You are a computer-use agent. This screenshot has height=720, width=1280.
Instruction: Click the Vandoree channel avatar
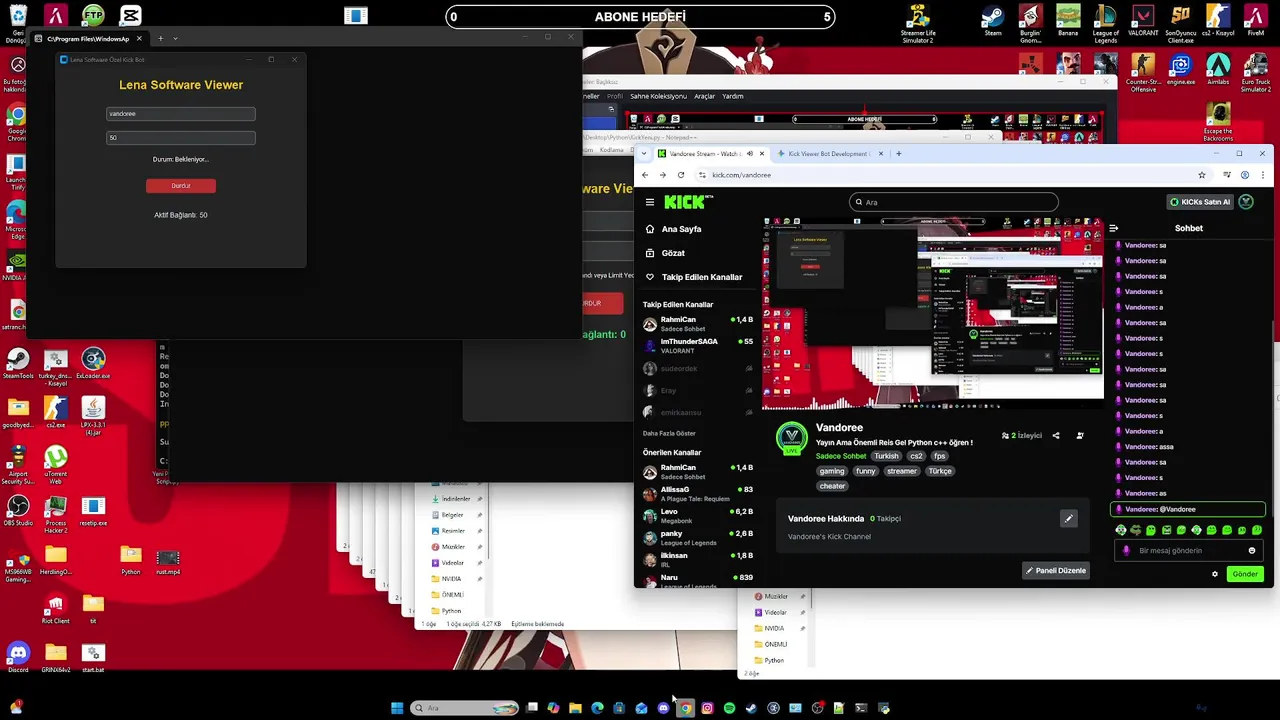(792, 437)
